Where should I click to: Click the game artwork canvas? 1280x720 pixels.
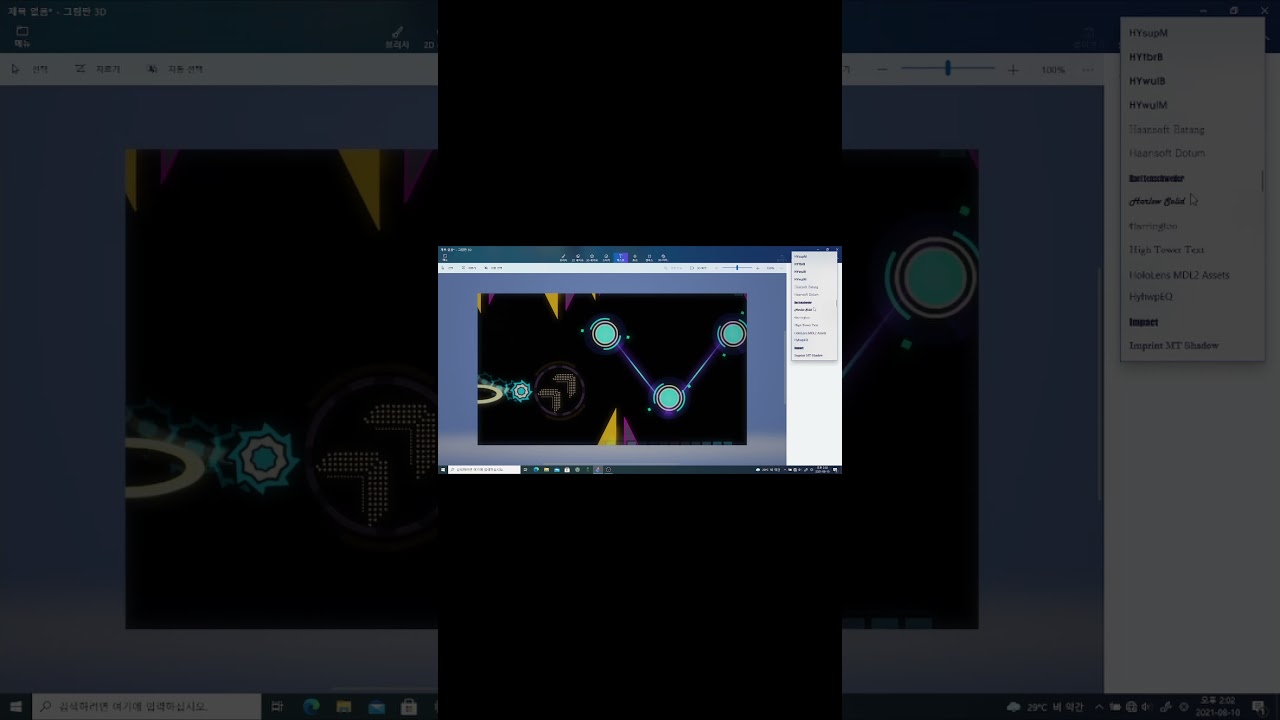pos(612,369)
